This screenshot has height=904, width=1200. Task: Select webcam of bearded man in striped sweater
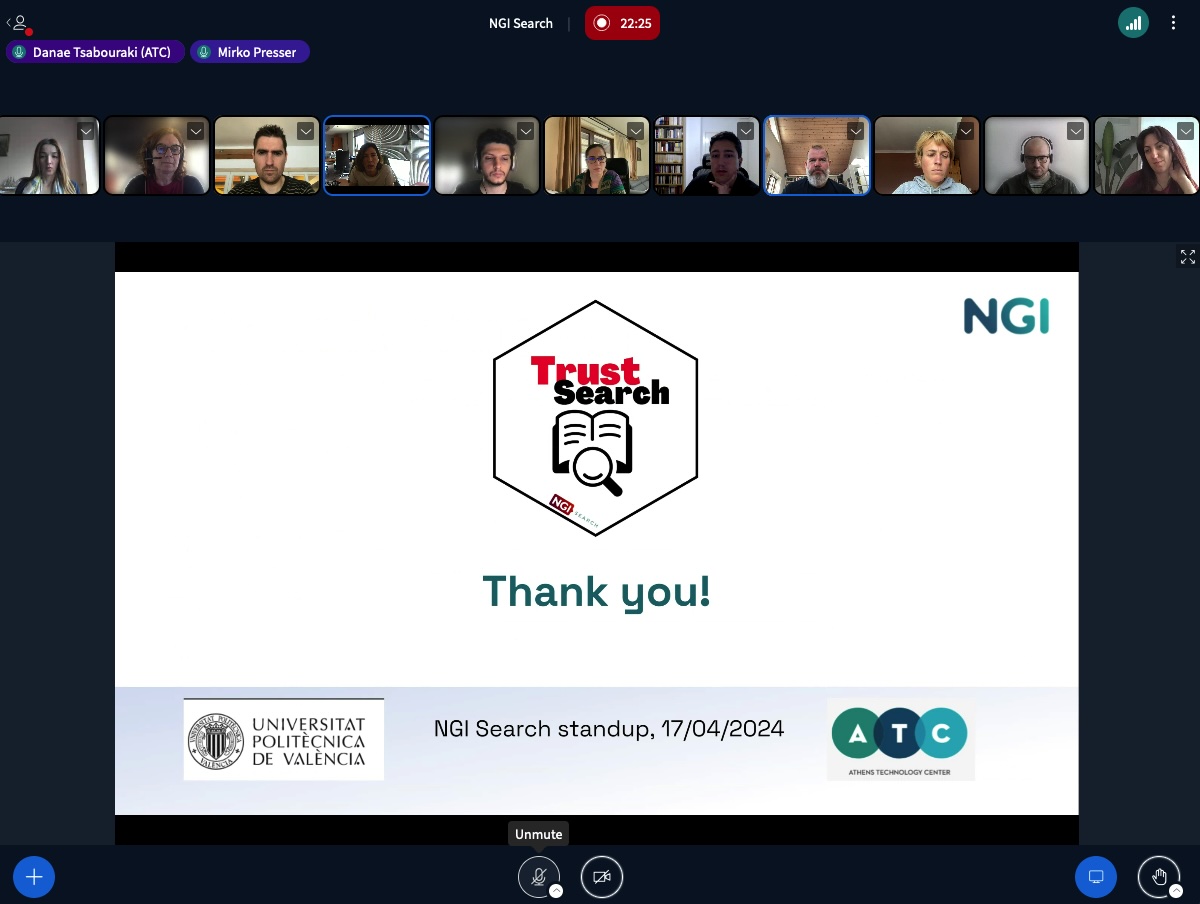pyautogui.click(x=267, y=155)
